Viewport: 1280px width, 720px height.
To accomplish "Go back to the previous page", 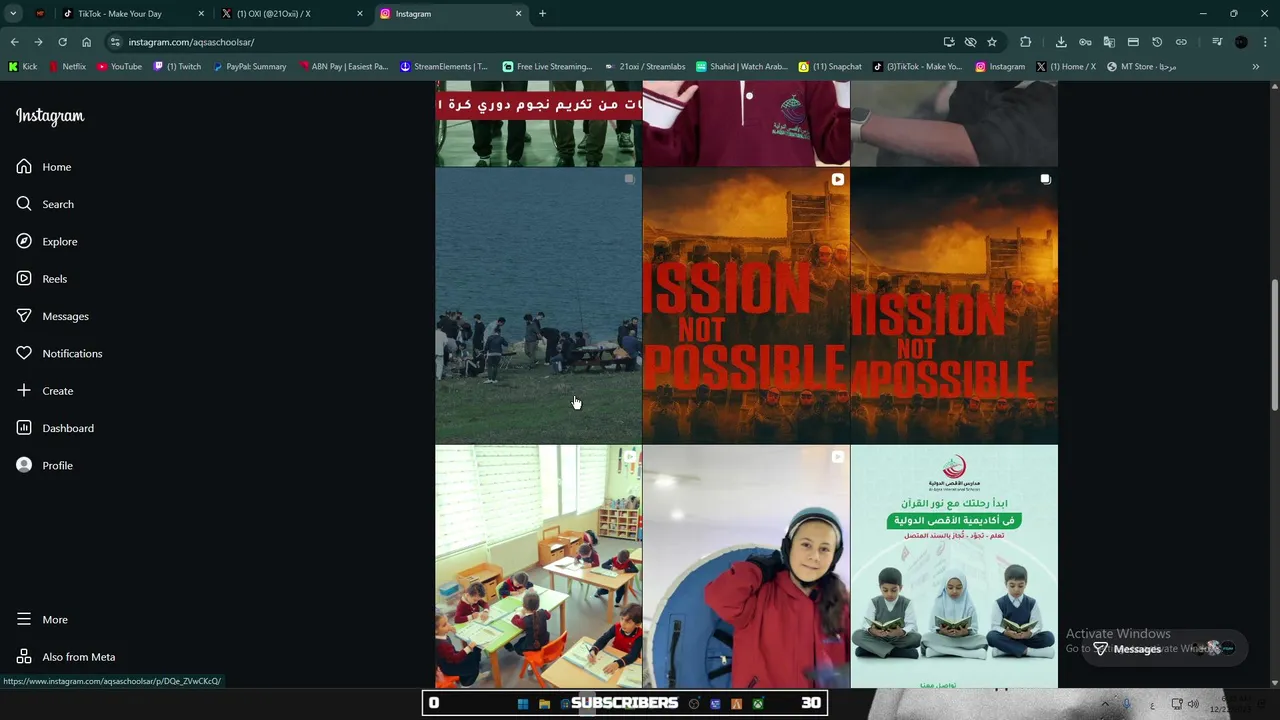I will [14, 42].
